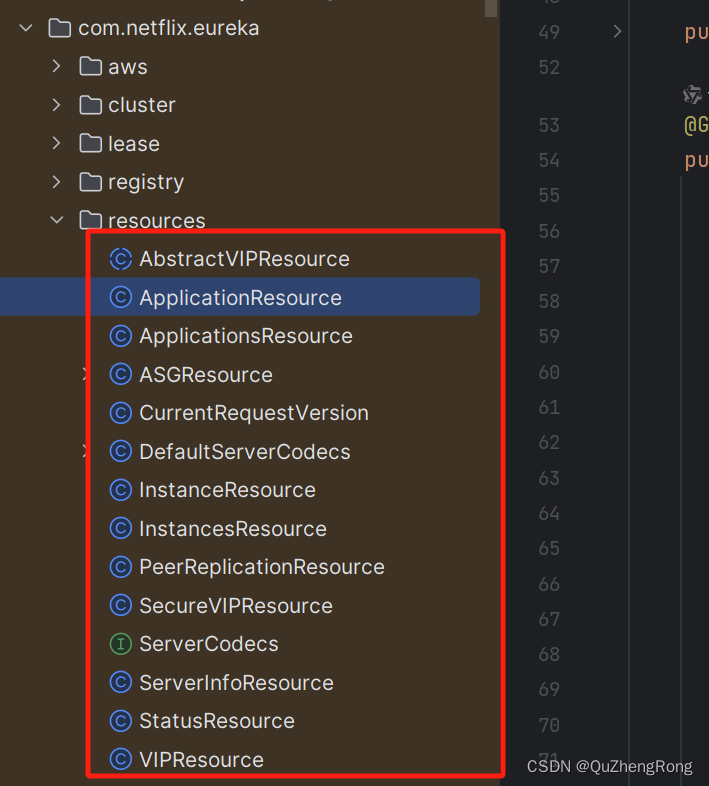The height and width of the screenshot is (786, 709).
Task: Select the aws package label
Action: click(128, 67)
